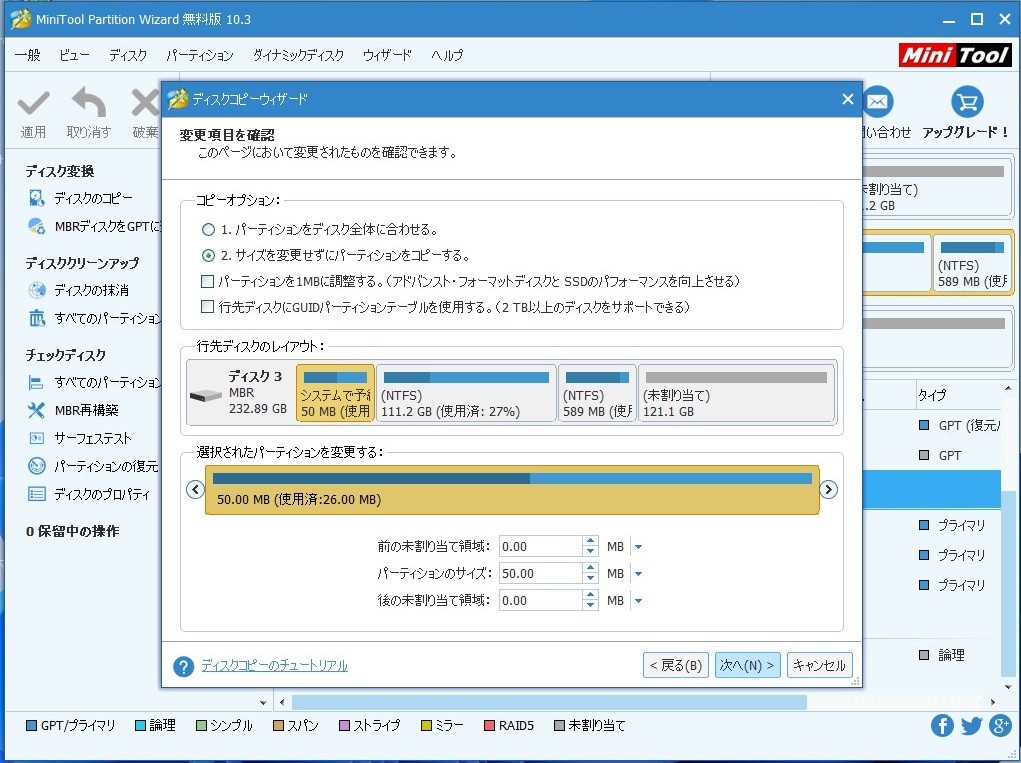The height and width of the screenshot is (763, 1021).
Task: Enable GUID partition table checkbox
Action: click(x=208, y=307)
